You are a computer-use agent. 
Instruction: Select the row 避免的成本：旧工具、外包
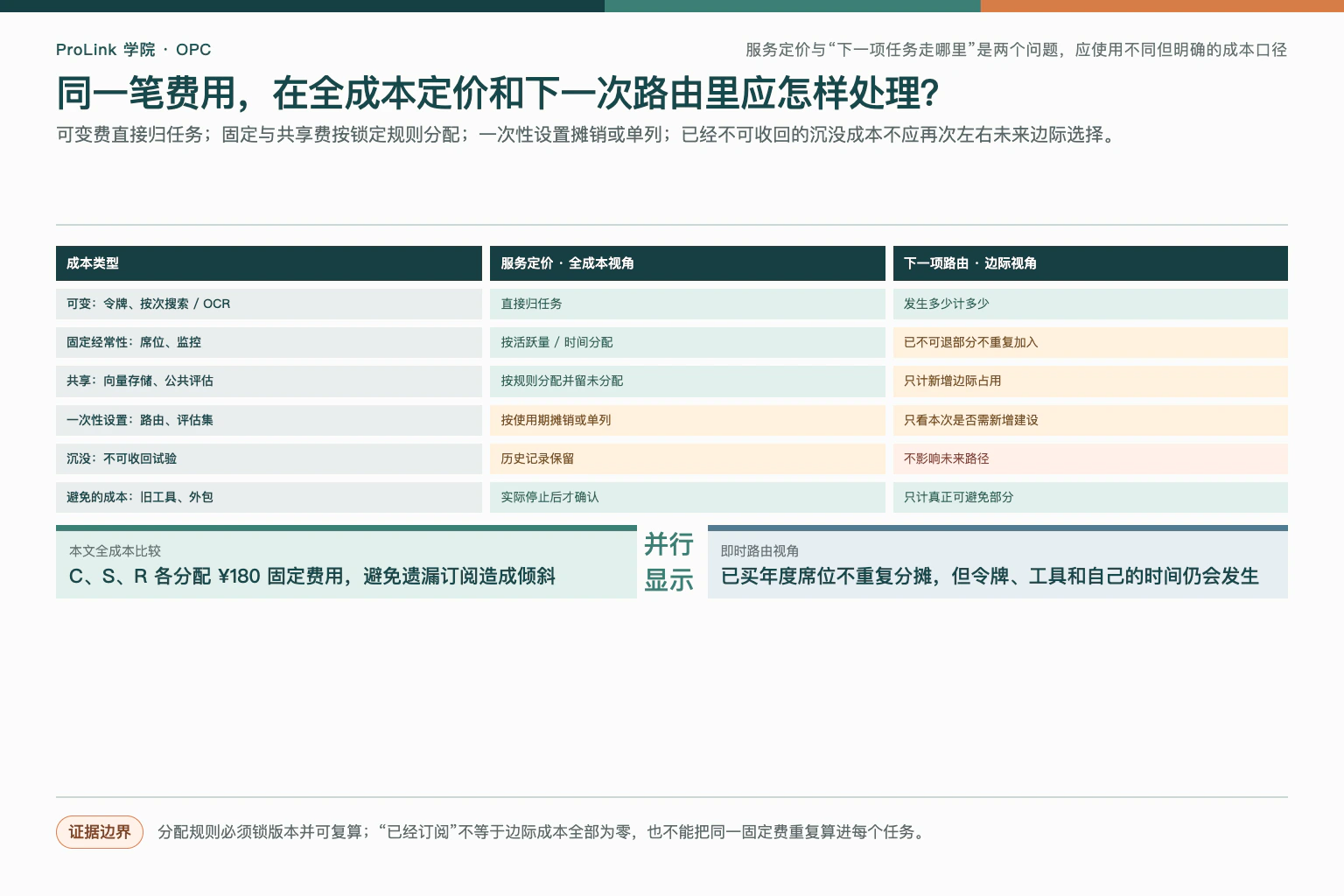[269, 497]
